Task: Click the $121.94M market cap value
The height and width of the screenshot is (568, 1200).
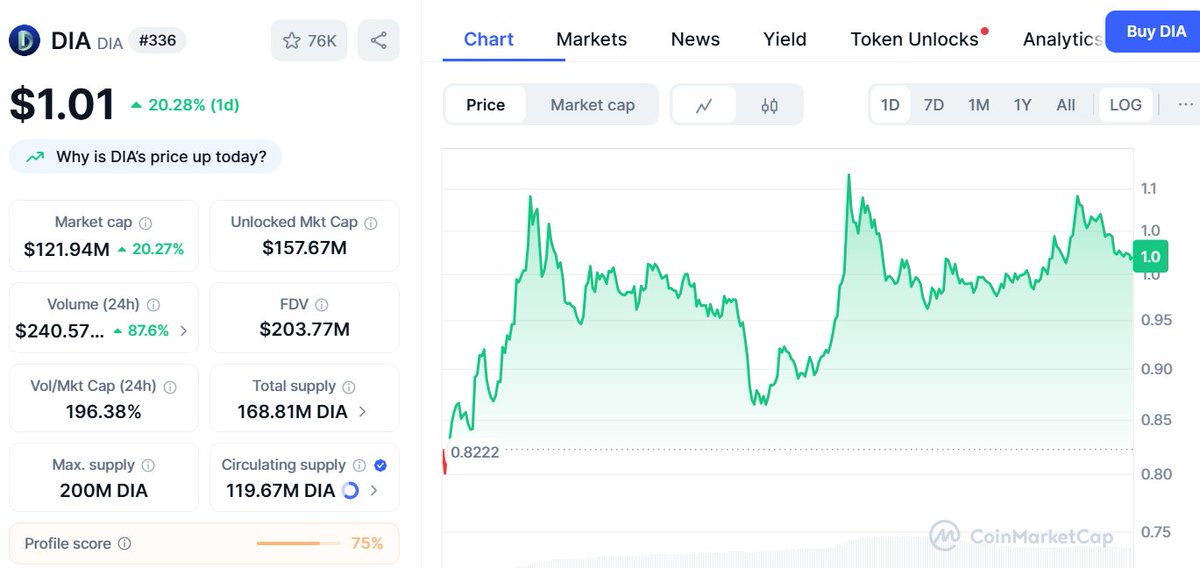Action: click(x=67, y=249)
